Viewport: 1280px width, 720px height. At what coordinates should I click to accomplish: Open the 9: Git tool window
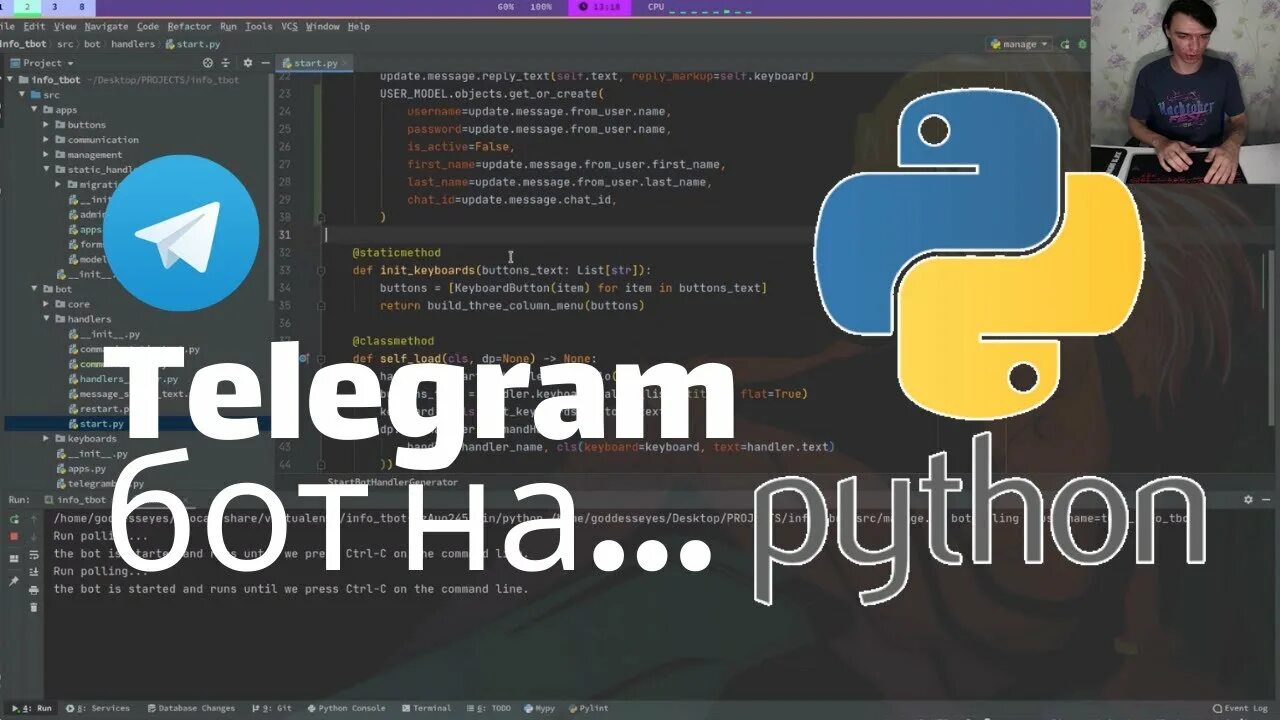[x=271, y=708]
